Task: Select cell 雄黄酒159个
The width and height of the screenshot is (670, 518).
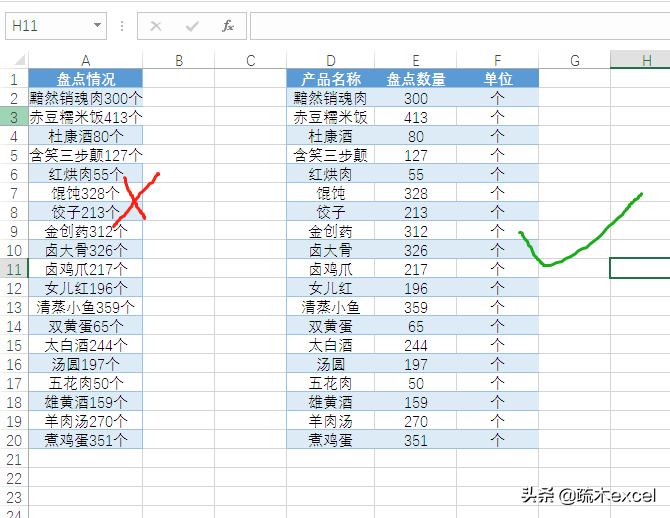Action: tap(85, 402)
